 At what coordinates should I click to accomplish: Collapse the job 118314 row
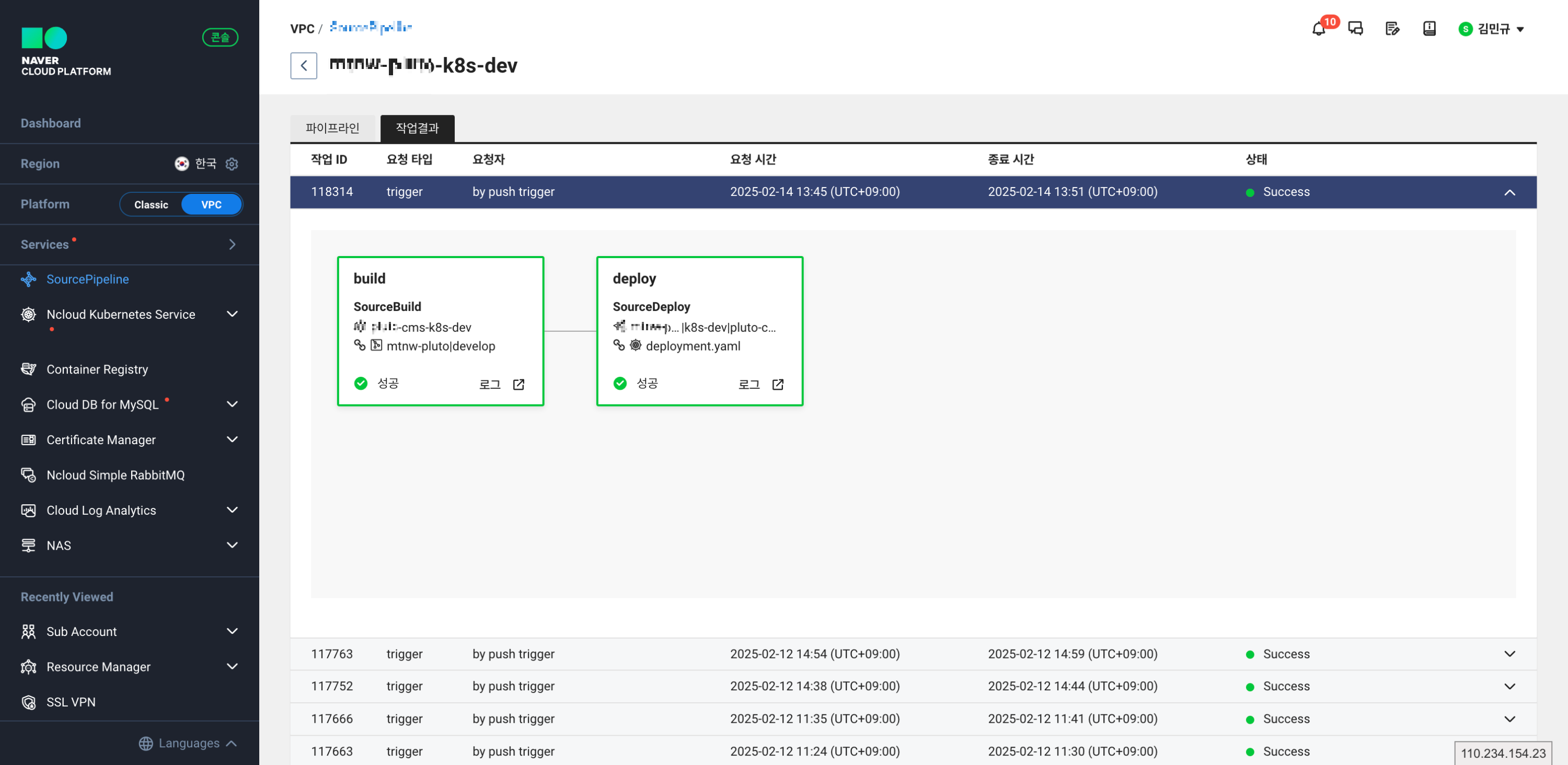point(1509,192)
